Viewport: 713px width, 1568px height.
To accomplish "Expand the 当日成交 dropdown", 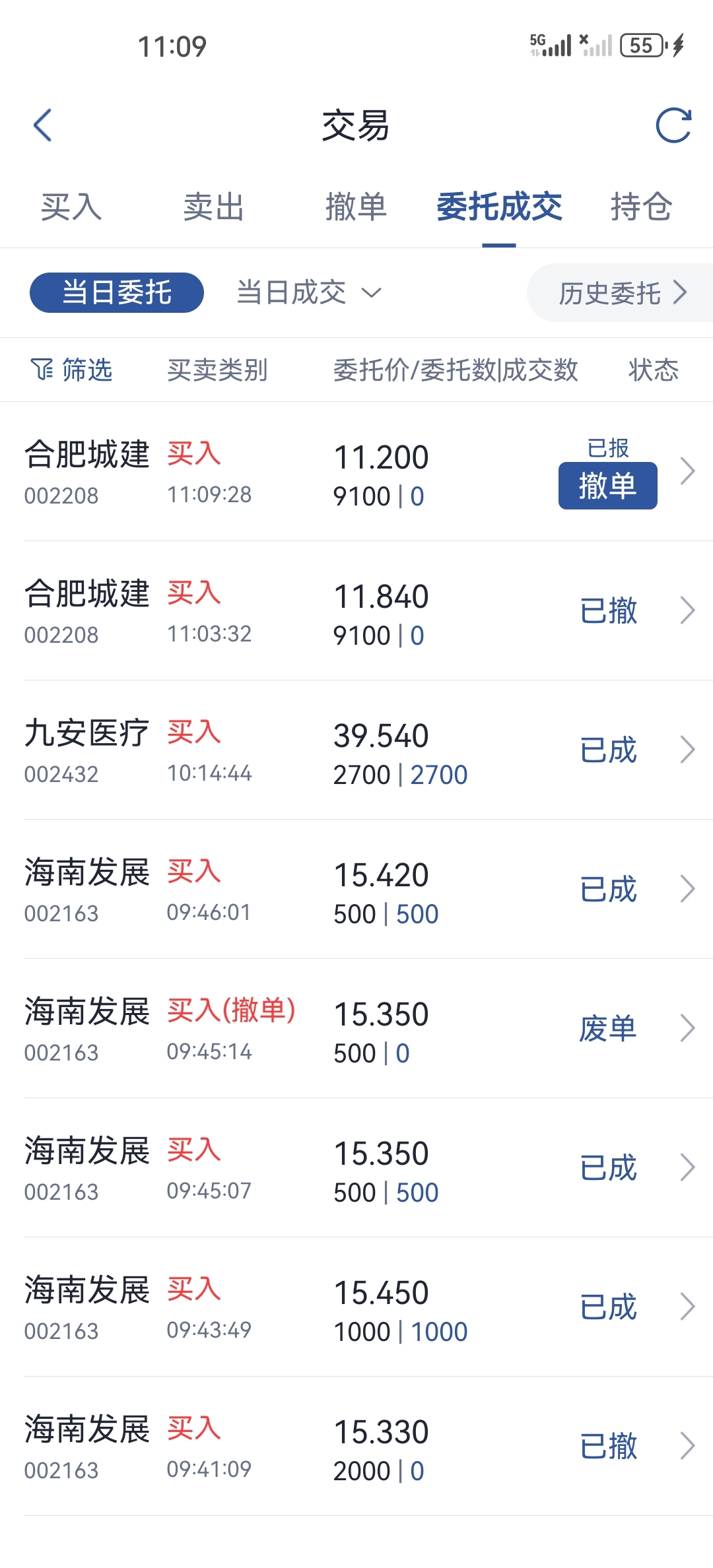I will (309, 292).
